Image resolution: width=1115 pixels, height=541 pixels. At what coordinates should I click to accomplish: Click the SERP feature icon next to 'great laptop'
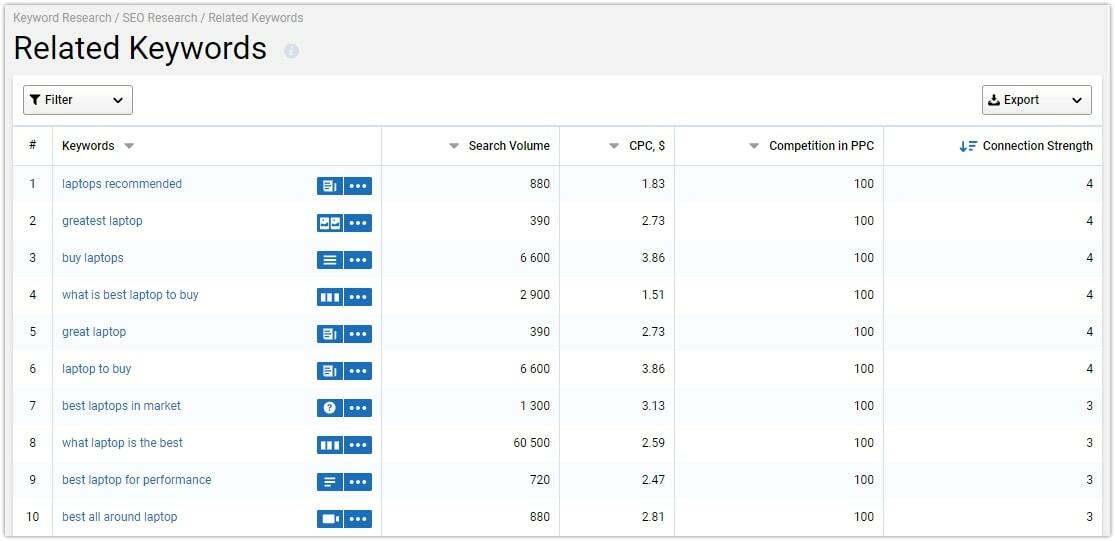click(330, 333)
